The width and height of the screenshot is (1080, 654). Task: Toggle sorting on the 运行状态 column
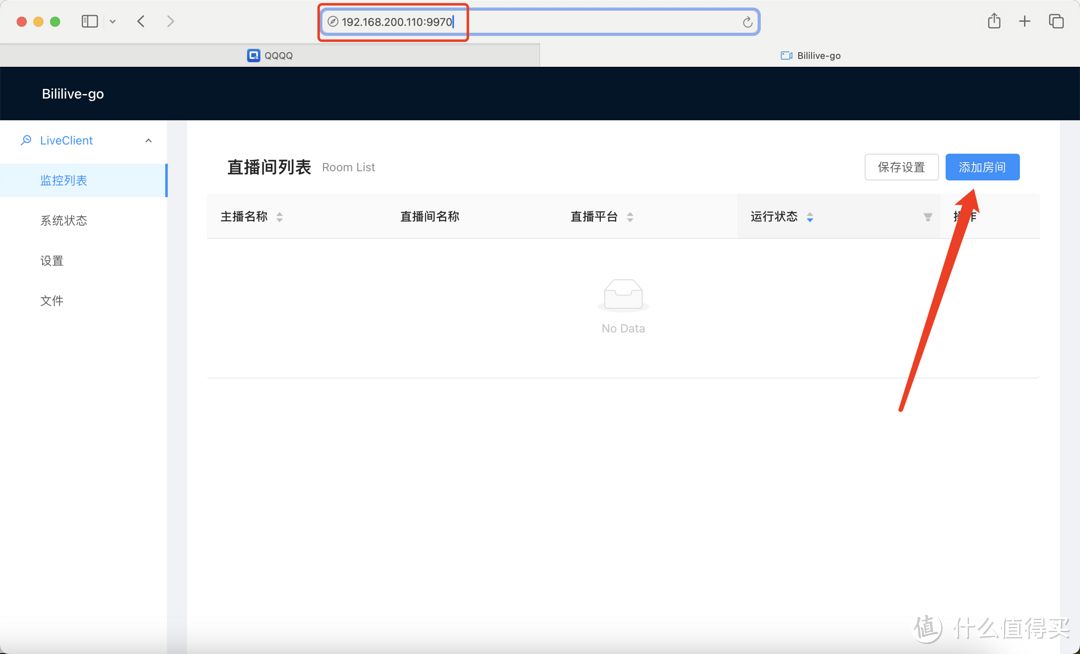click(x=810, y=216)
